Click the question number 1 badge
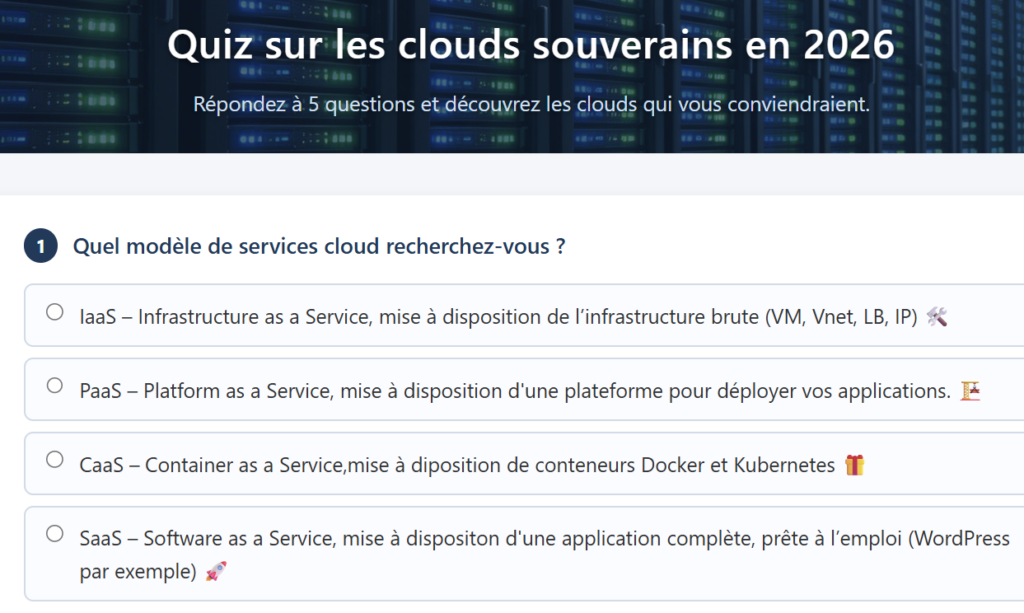This screenshot has height=613, width=1024. pyautogui.click(x=40, y=246)
